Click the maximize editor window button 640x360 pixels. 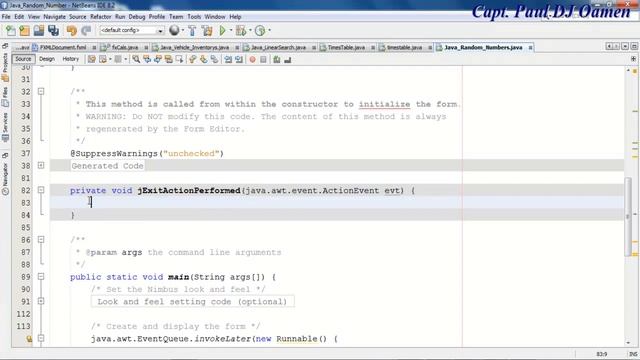[634, 47]
